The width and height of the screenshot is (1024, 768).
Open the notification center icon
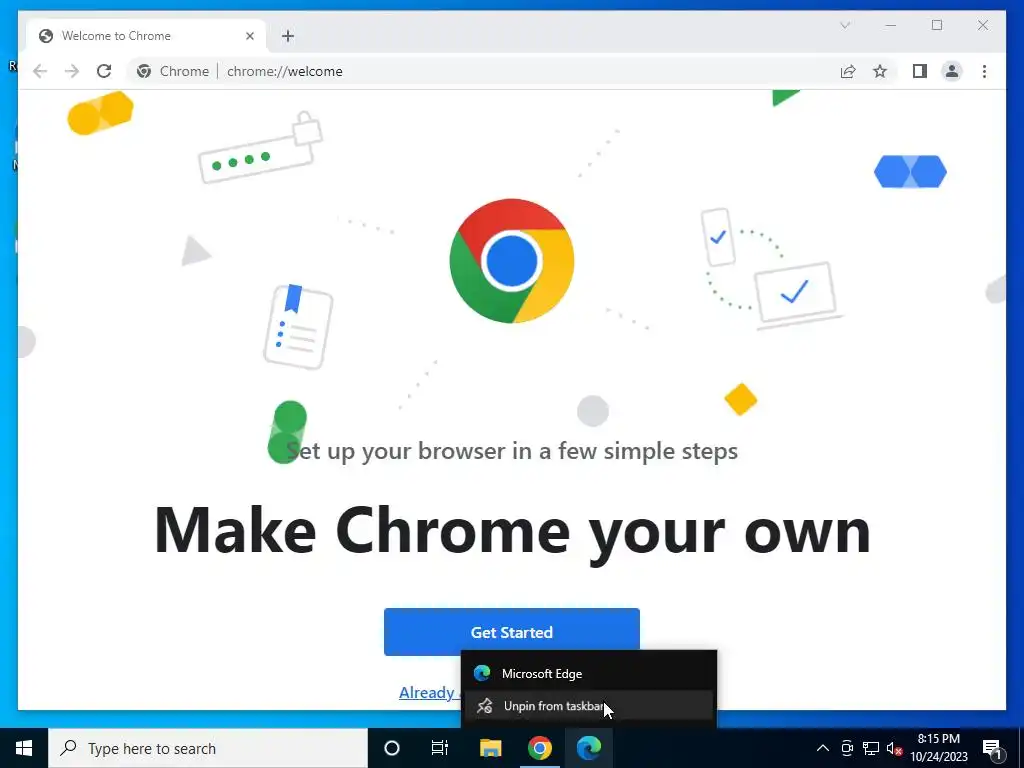992,748
